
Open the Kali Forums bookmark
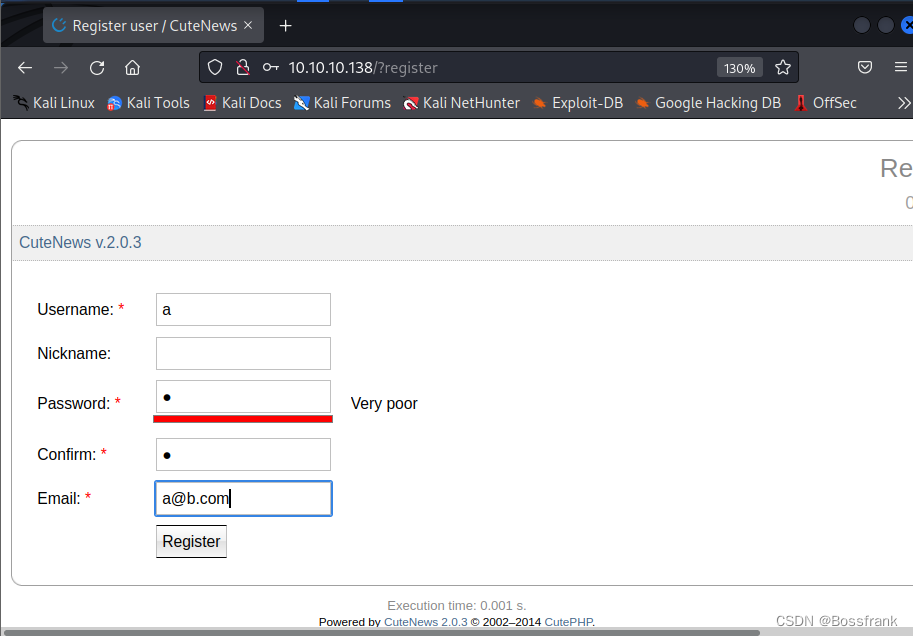(x=342, y=103)
